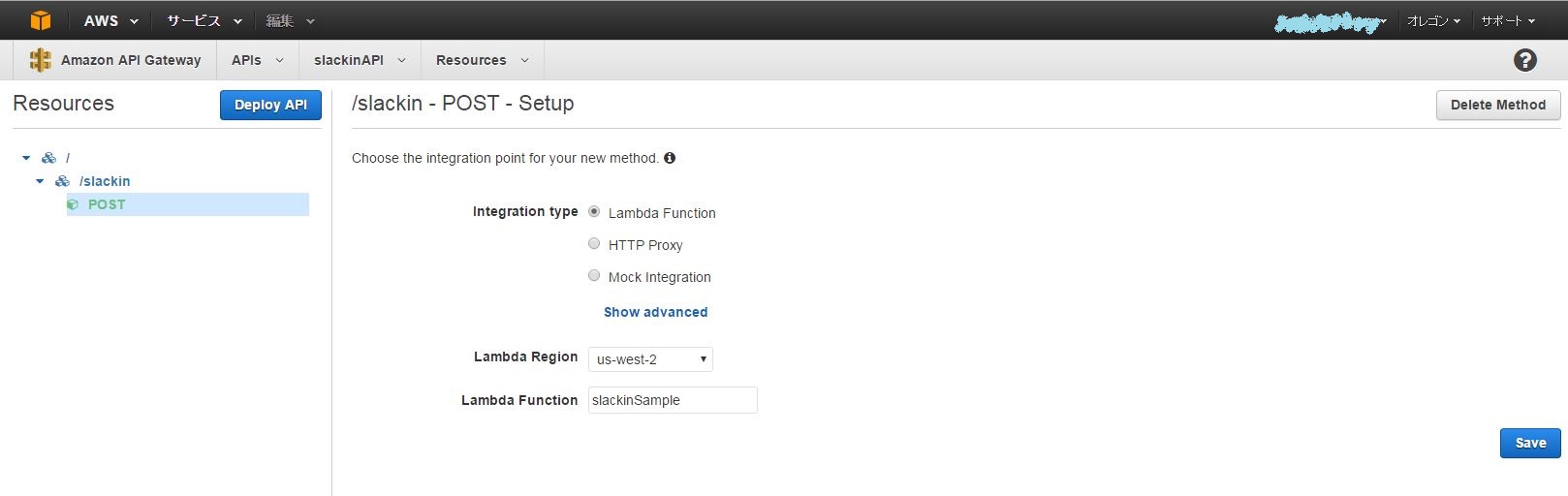
Task: Click the Amazon API Gateway service icon
Action: tap(40, 60)
